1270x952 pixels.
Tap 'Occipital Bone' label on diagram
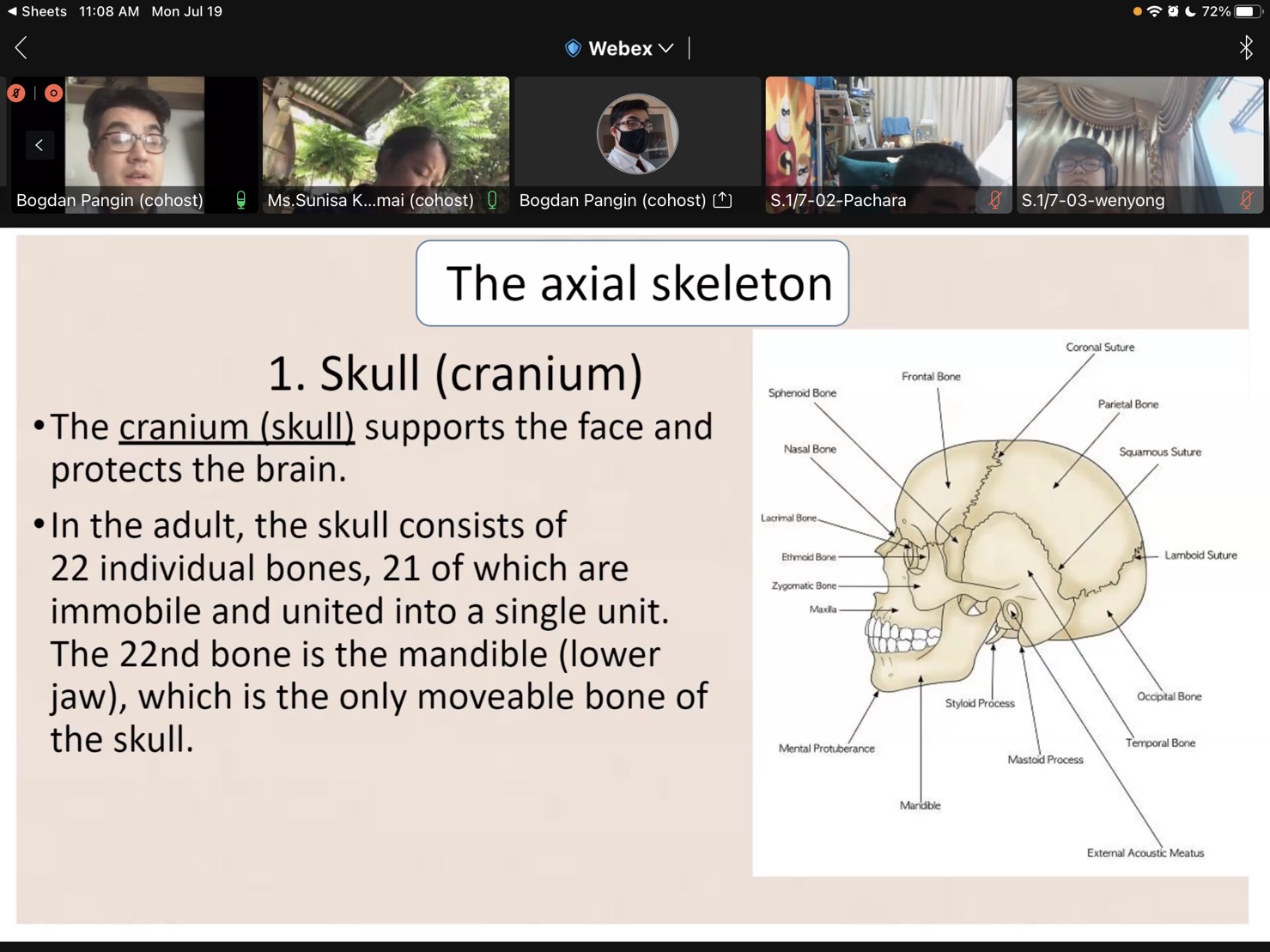pos(1169,696)
